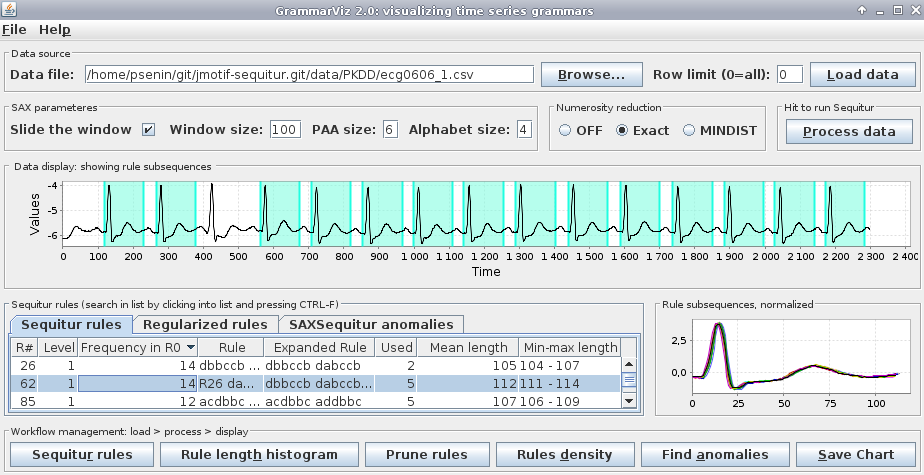Sort by the Mean length column header
924x475 pixels.
click(x=468, y=347)
